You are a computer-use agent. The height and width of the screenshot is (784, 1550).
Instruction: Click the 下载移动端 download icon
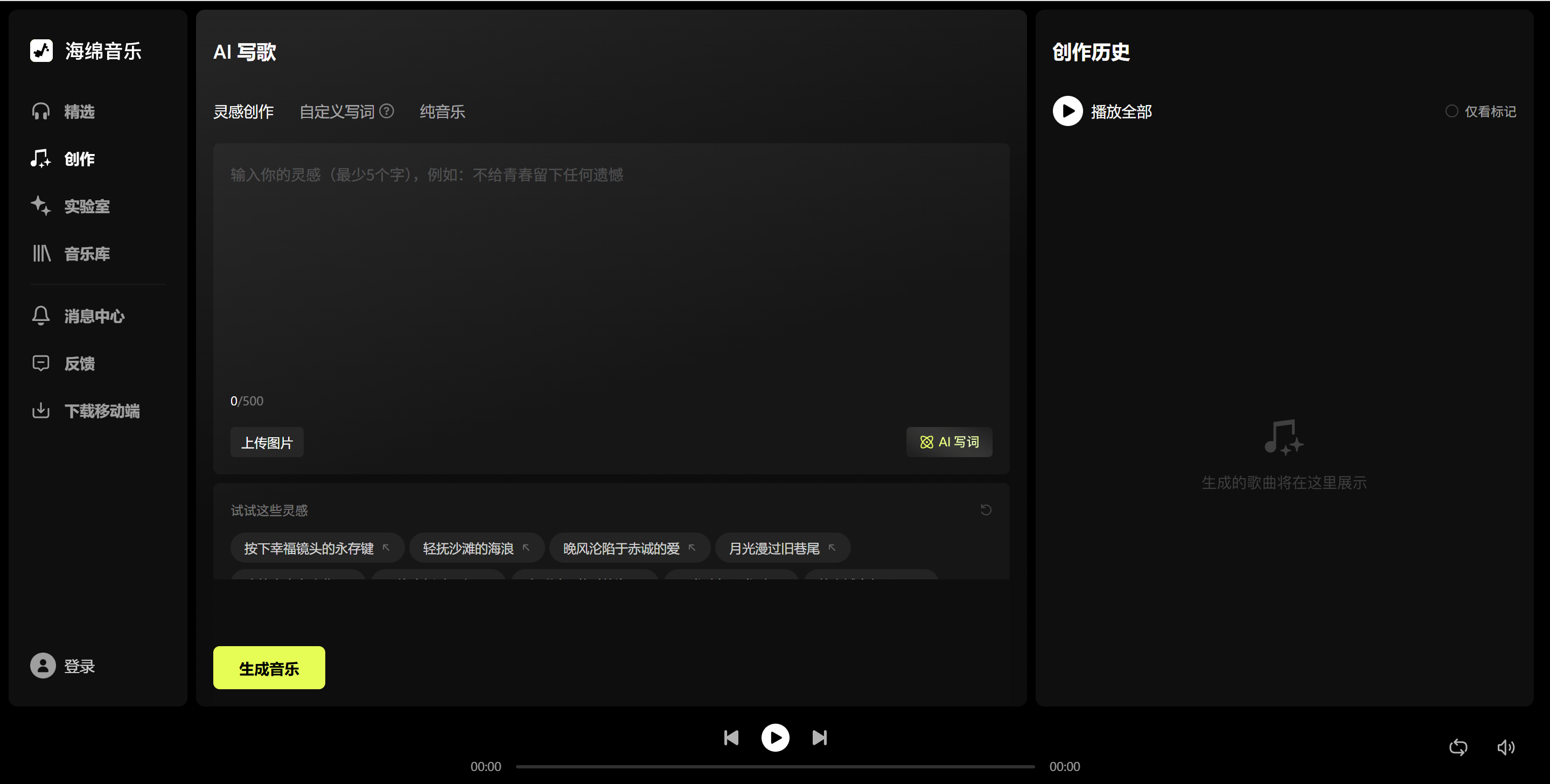[40, 410]
